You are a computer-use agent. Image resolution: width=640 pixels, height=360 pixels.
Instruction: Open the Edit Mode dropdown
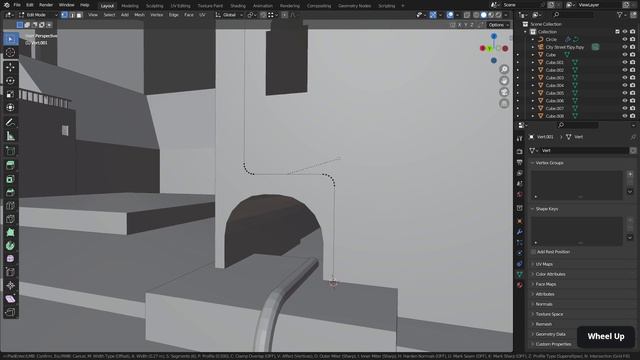pyautogui.click(x=39, y=15)
